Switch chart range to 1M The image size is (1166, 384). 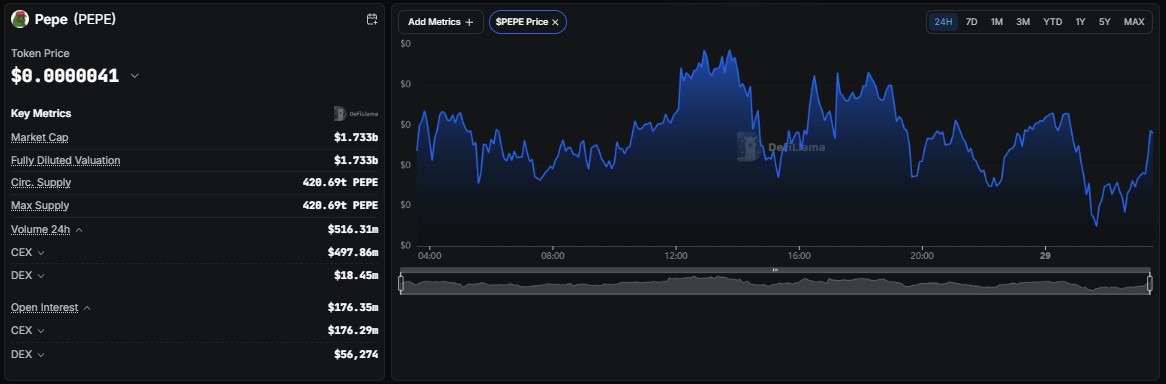click(996, 22)
